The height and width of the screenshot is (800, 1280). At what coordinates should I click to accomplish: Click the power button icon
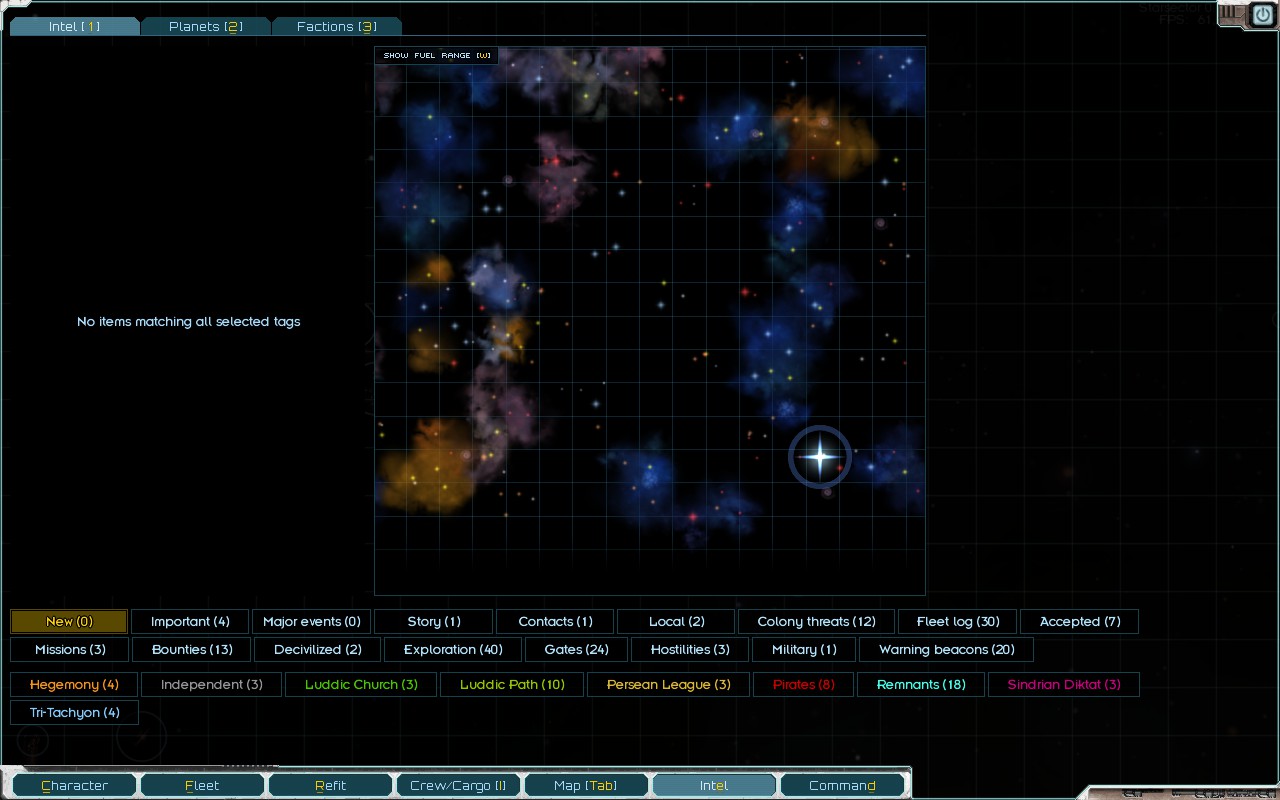tap(1262, 15)
